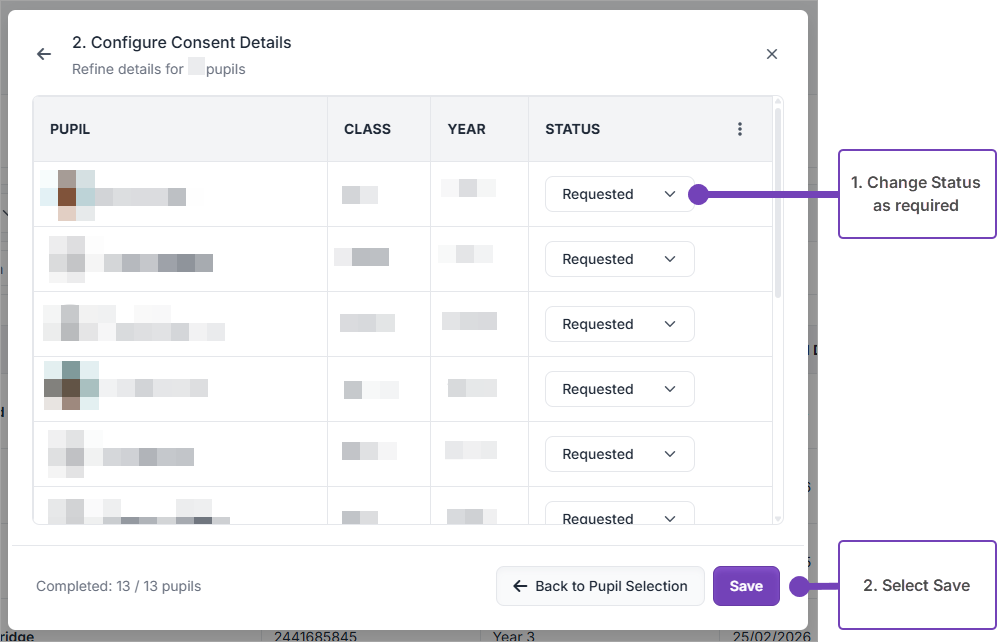The height and width of the screenshot is (642, 999).
Task: Click the table scrollbar down arrow
Action: pyautogui.click(x=778, y=518)
